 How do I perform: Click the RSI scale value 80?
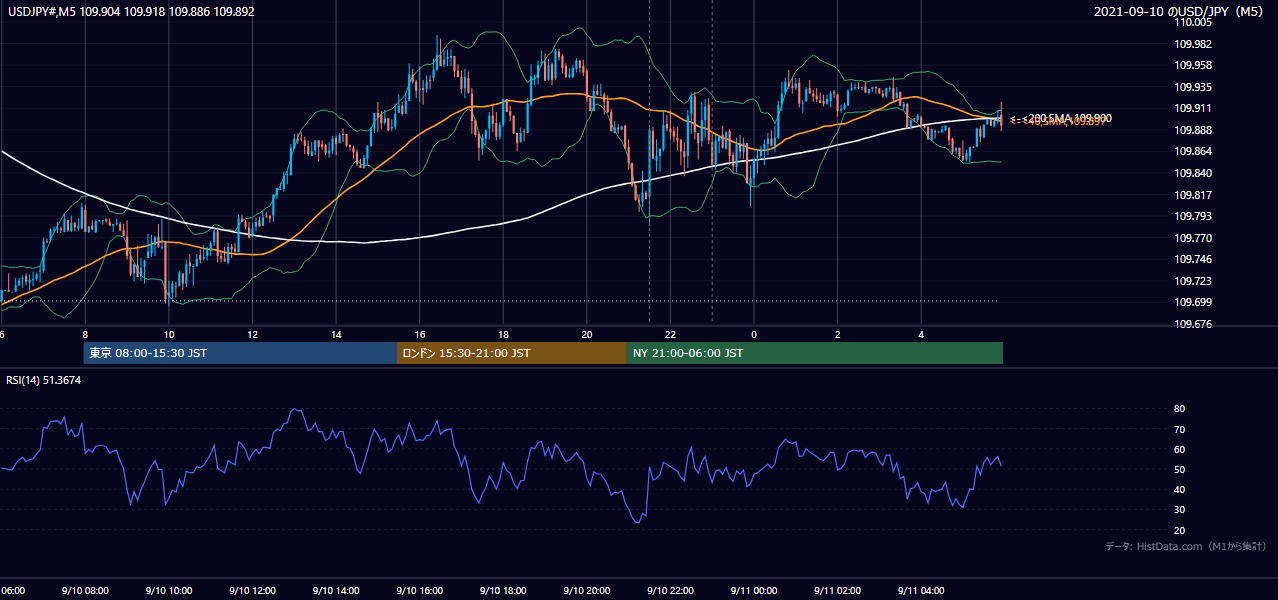(x=1180, y=409)
